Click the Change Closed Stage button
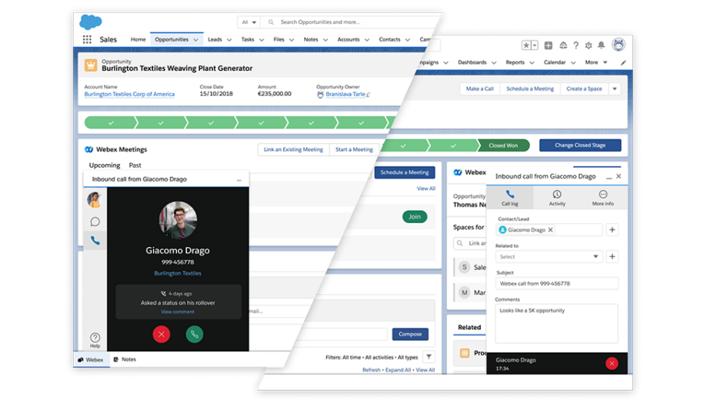 pyautogui.click(x=580, y=145)
